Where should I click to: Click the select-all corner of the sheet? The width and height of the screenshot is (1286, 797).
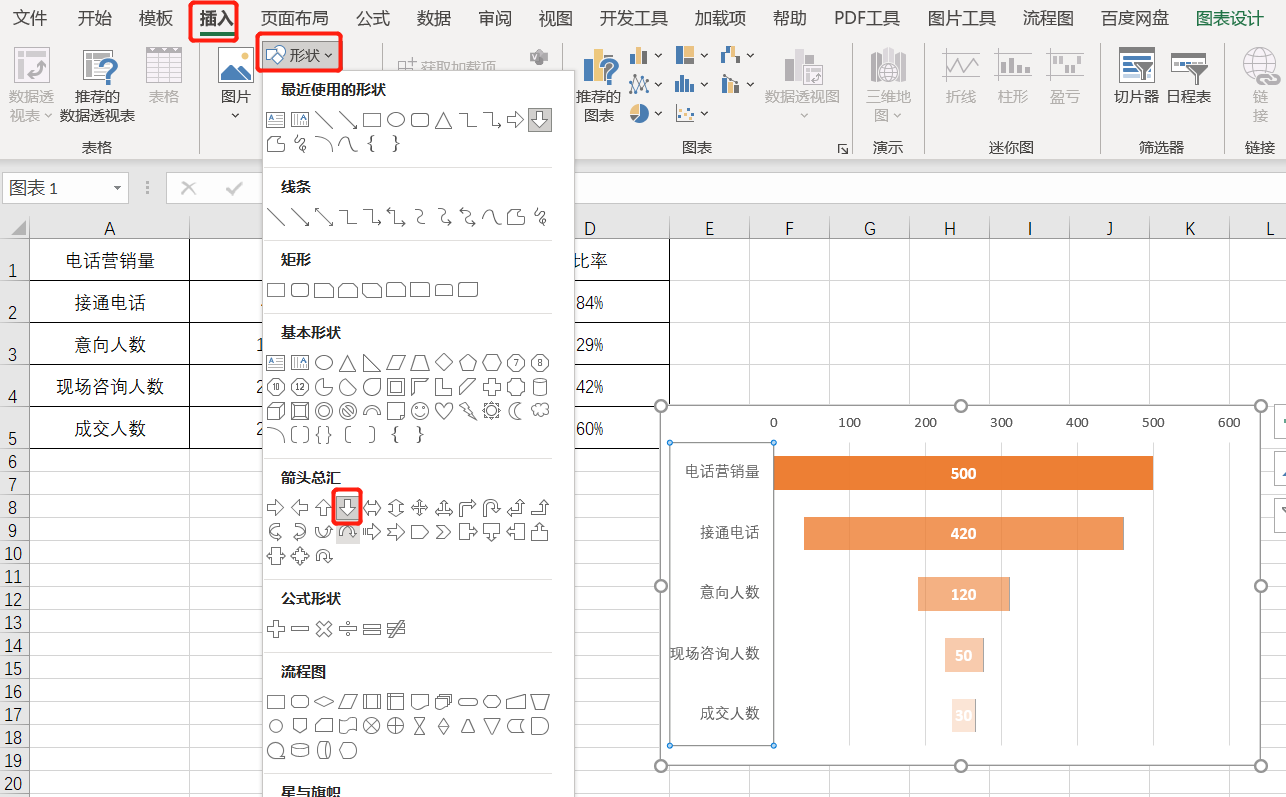pos(15,228)
